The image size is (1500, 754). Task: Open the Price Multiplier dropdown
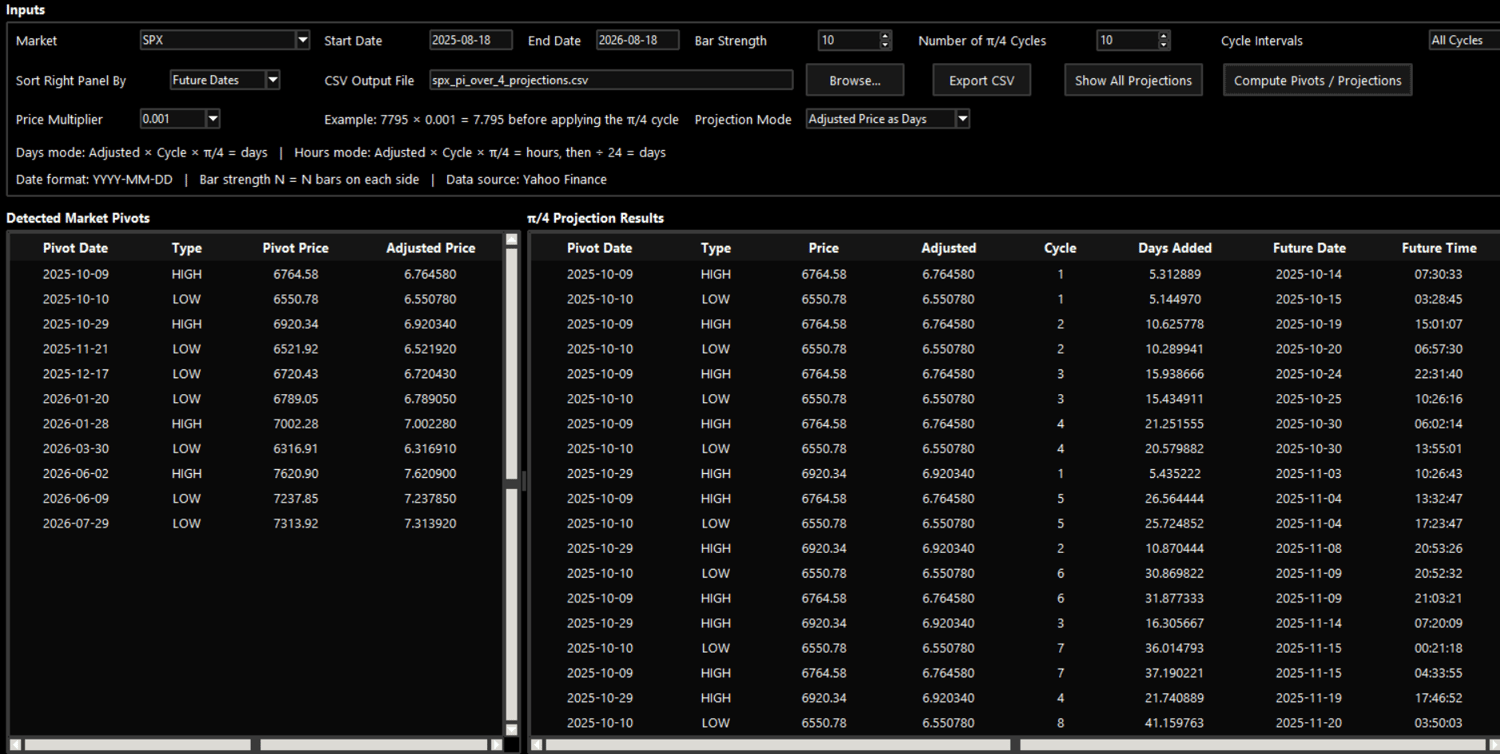tap(179, 119)
